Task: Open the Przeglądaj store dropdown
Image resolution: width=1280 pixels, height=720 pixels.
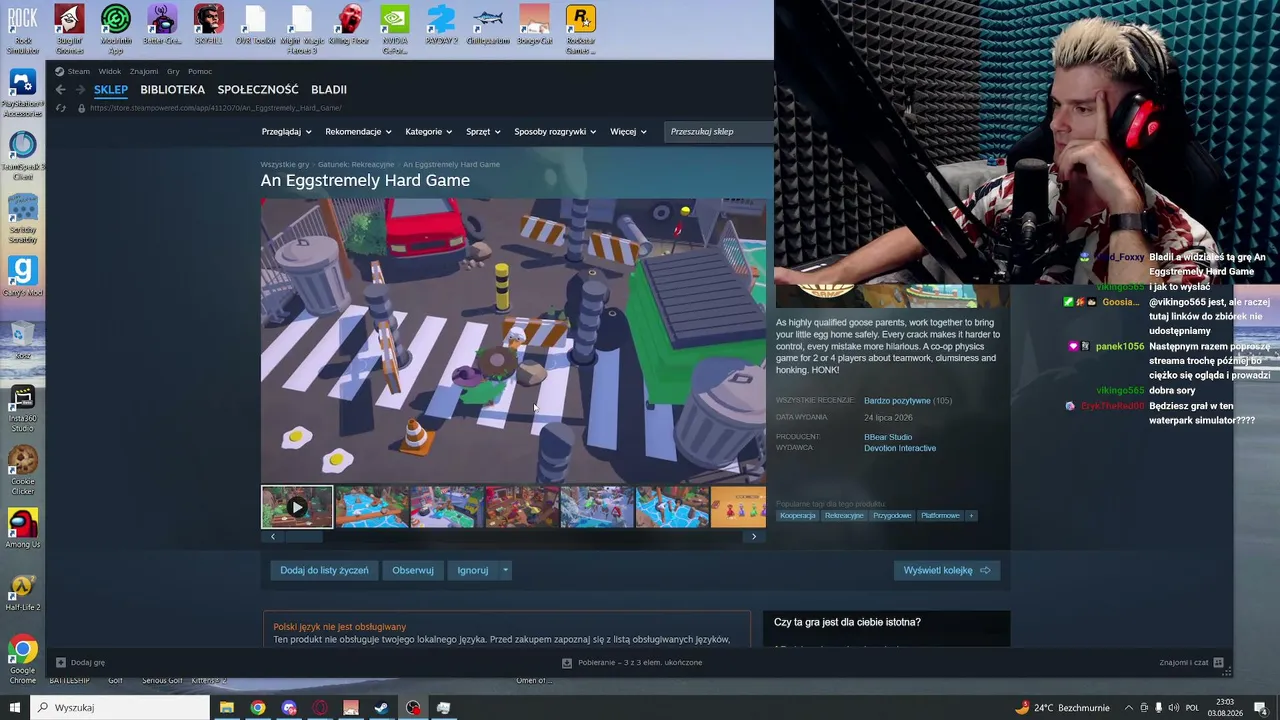Action: [286, 132]
